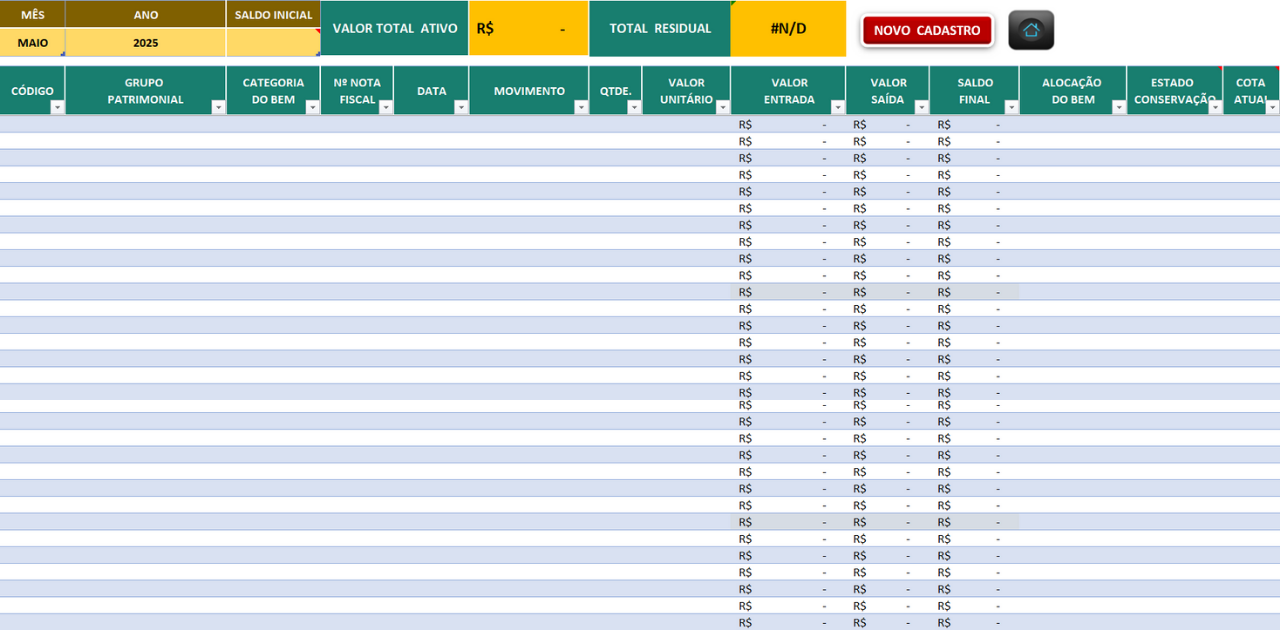The height and width of the screenshot is (630, 1280).
Task: Open the CÓDIGO column filter dropdown
Action: (57, 107)
